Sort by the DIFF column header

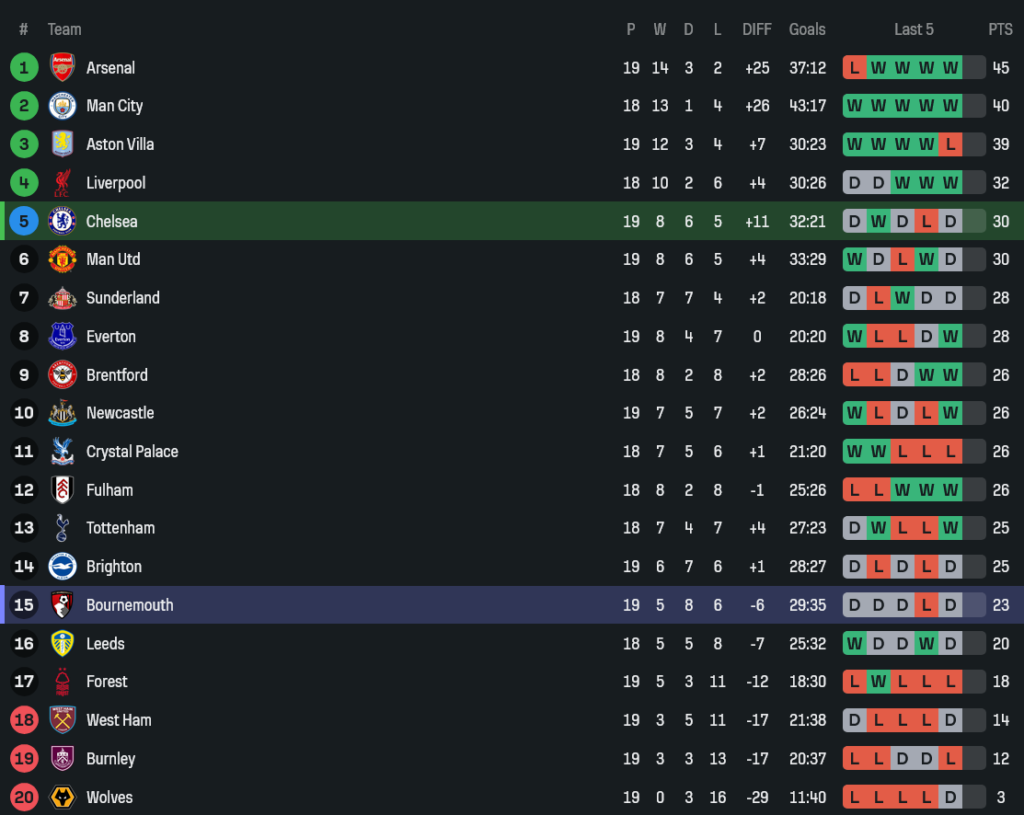click(x=757, y=29)
